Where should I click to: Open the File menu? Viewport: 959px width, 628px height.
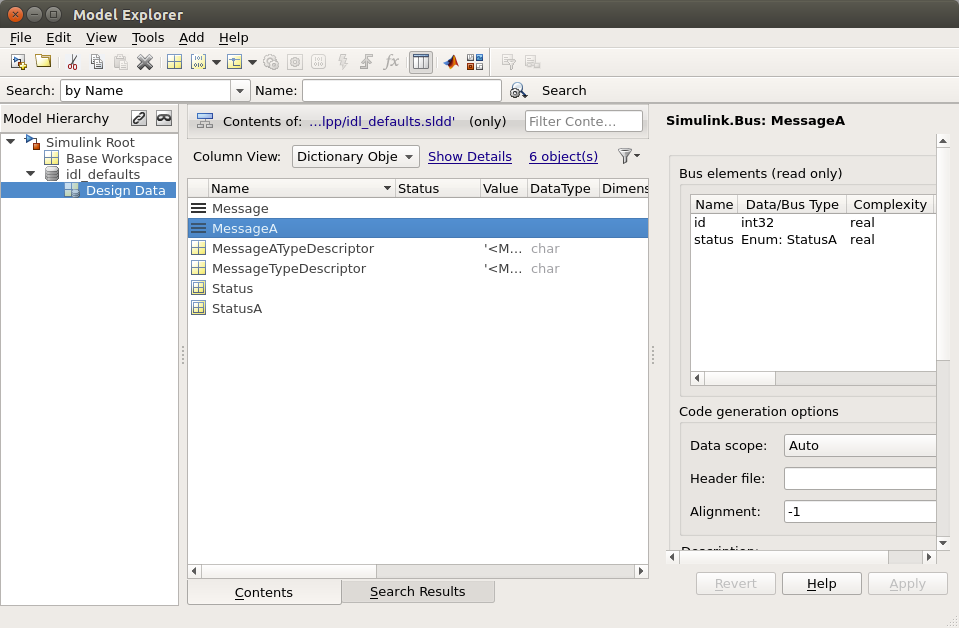click(20, 37)
